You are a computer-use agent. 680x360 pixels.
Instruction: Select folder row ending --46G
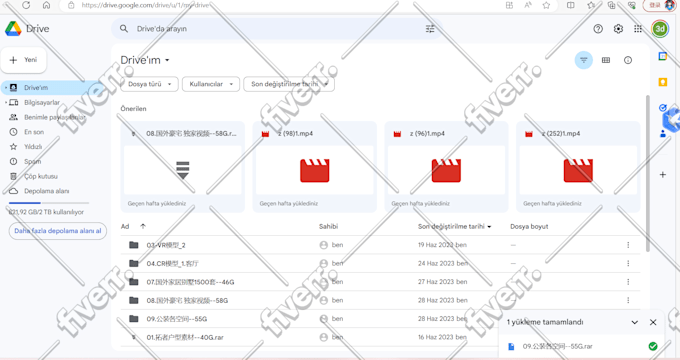click(380, 282)
